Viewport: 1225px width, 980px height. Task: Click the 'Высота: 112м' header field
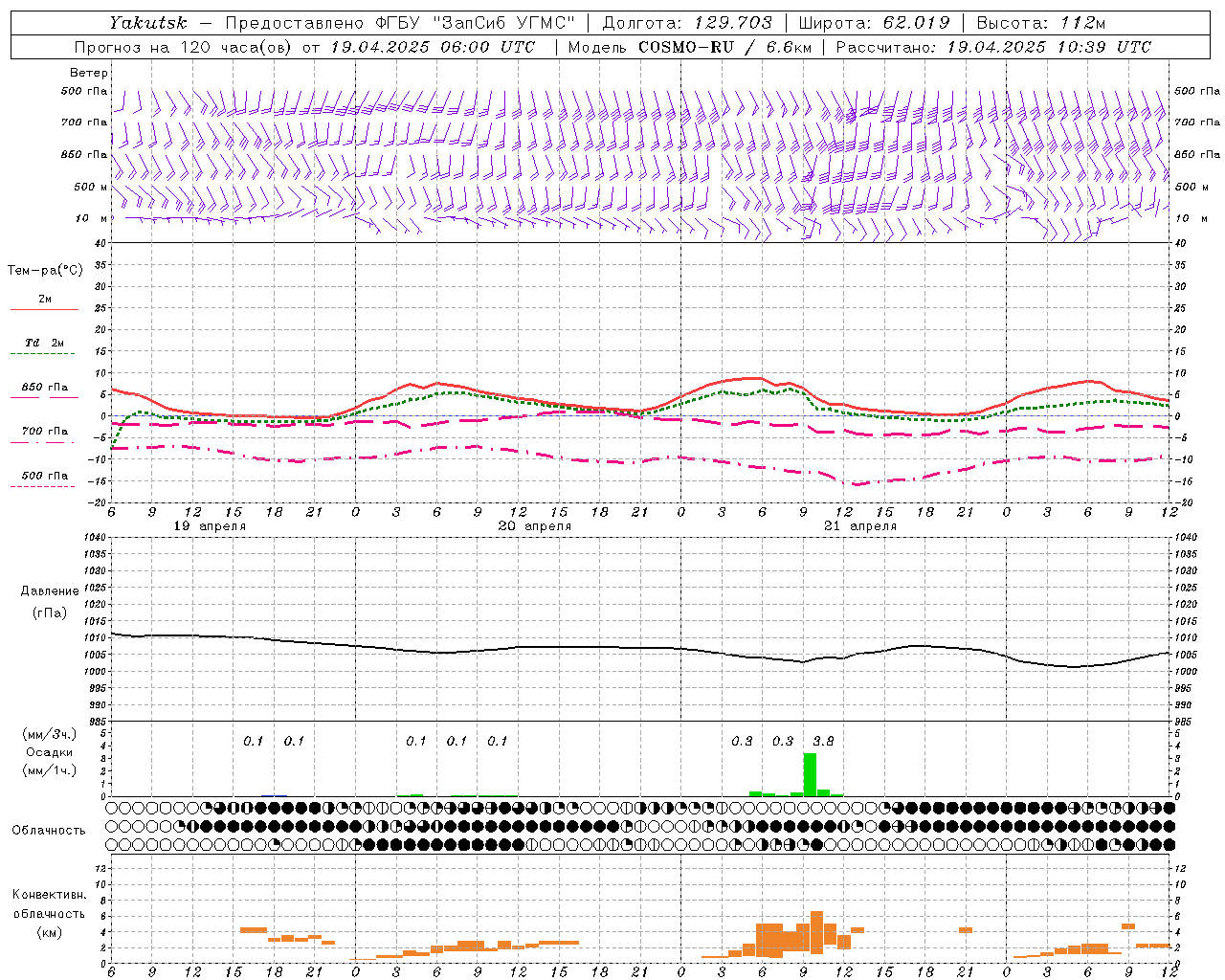pyautogui.click(x=1041, y=22)
